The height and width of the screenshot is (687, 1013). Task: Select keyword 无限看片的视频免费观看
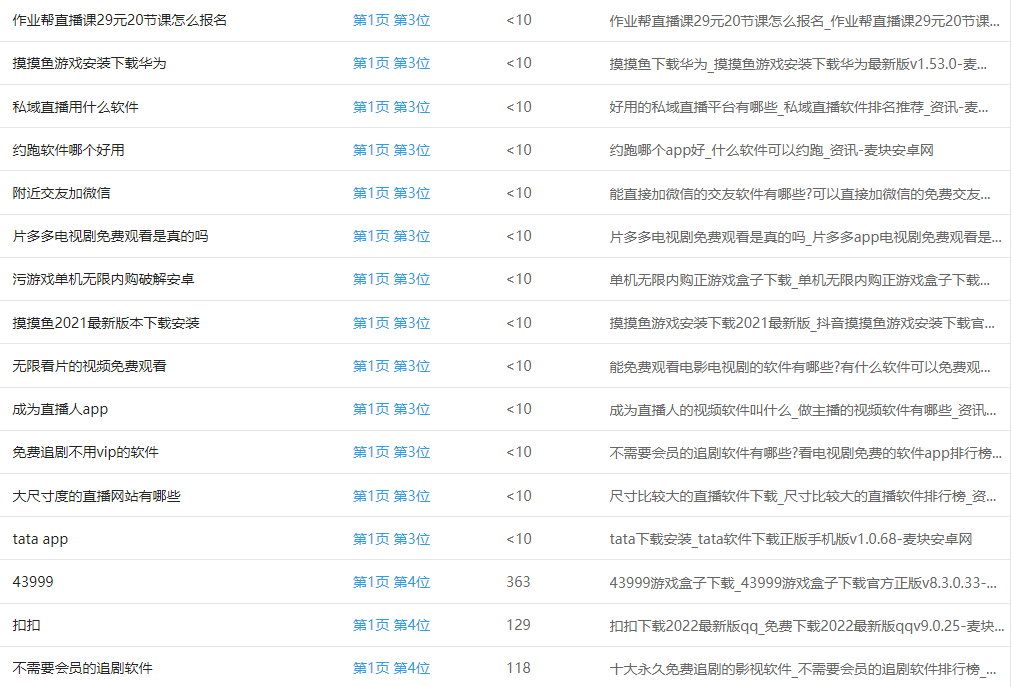point(89,366)
